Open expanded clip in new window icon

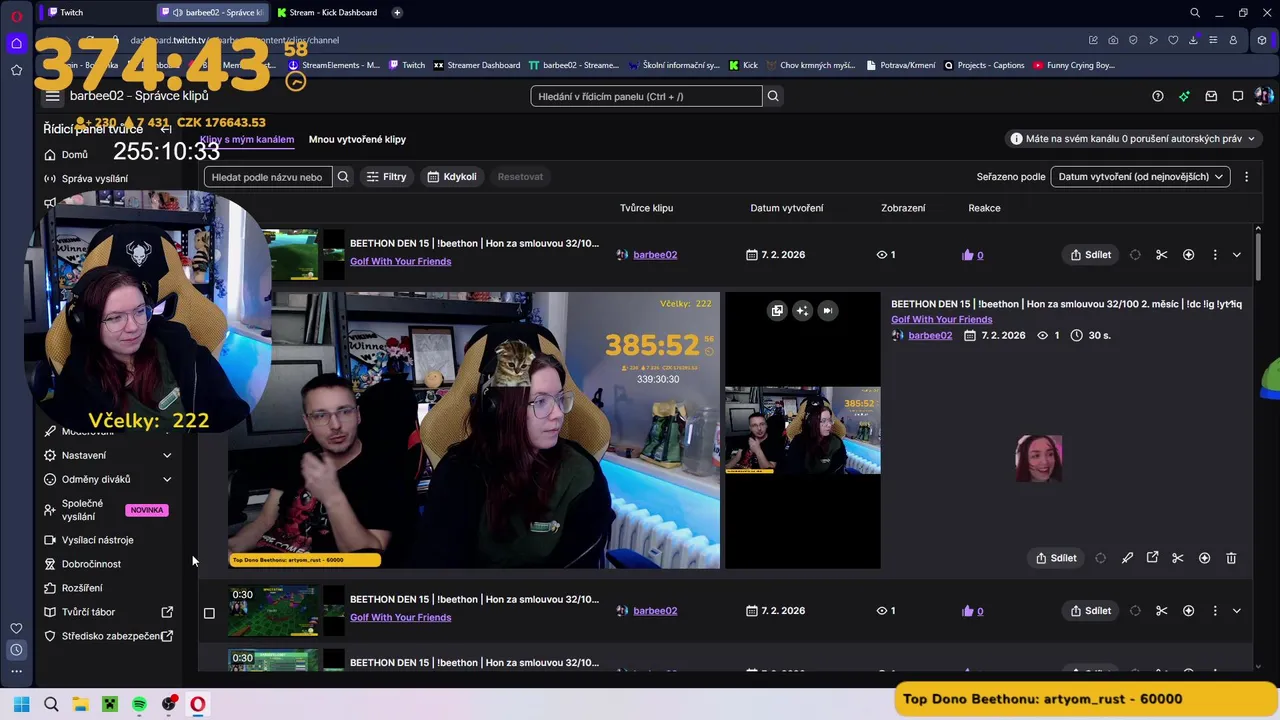1152,558
